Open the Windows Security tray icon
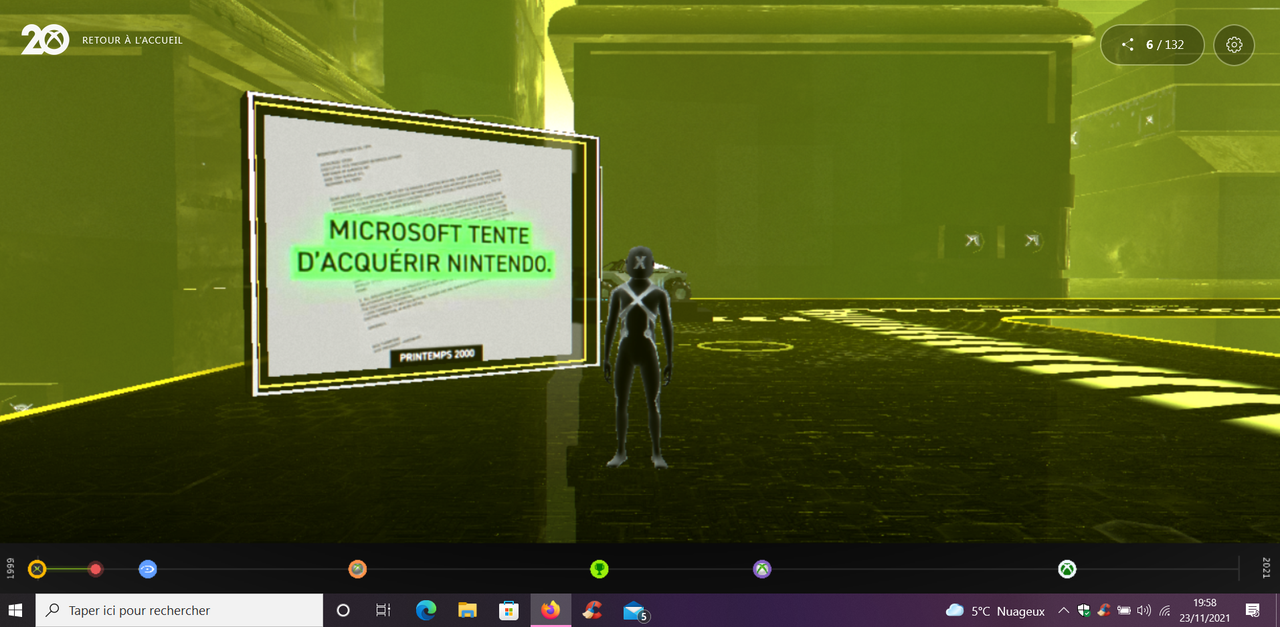 (x=1084, y=610)
